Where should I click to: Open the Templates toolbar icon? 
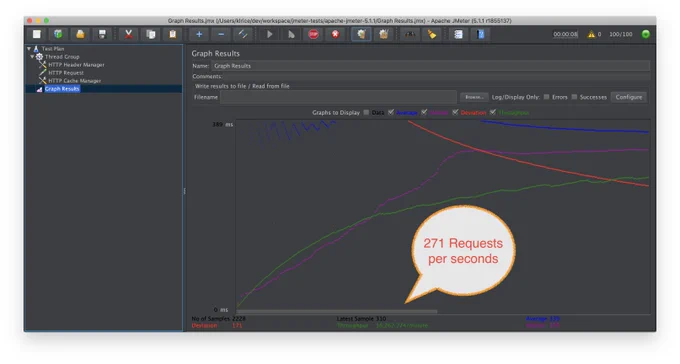point(58,34)
